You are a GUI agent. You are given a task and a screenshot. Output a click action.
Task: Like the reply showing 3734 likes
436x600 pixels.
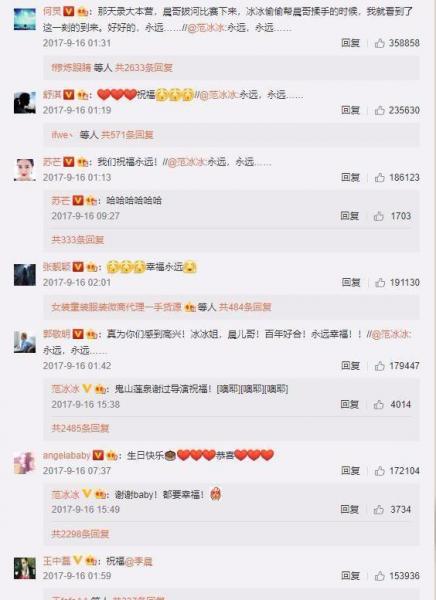pyautogui.click(x=379, y=510)
